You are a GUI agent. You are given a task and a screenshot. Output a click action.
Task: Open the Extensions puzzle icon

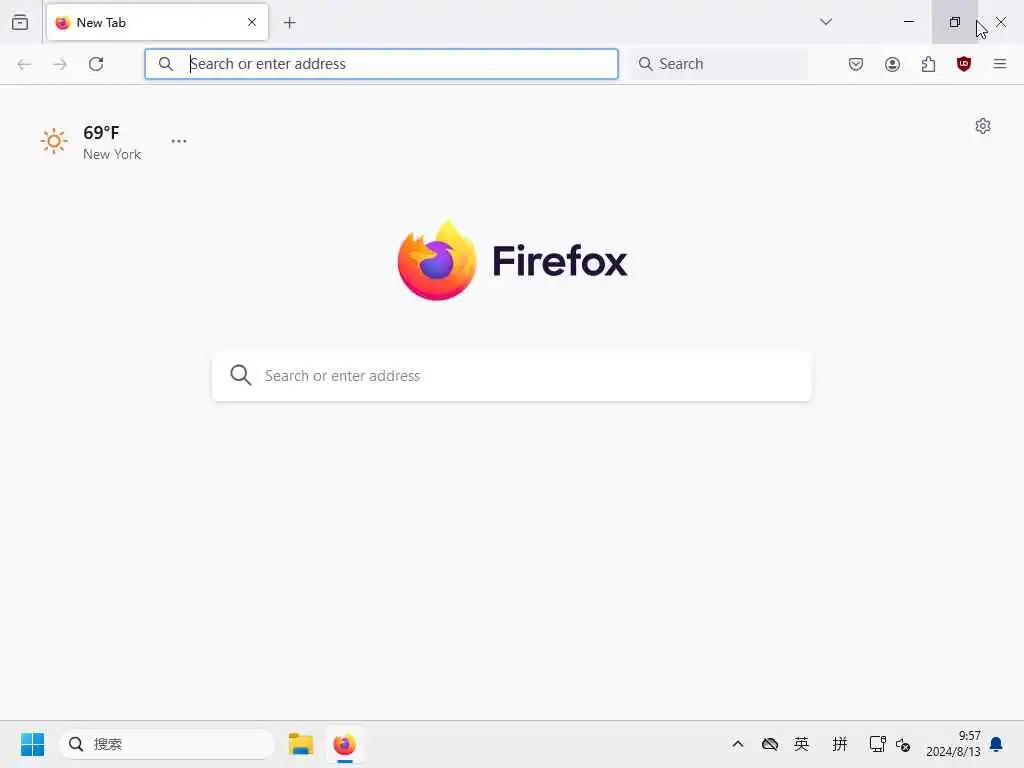click(x=928, y=64)
